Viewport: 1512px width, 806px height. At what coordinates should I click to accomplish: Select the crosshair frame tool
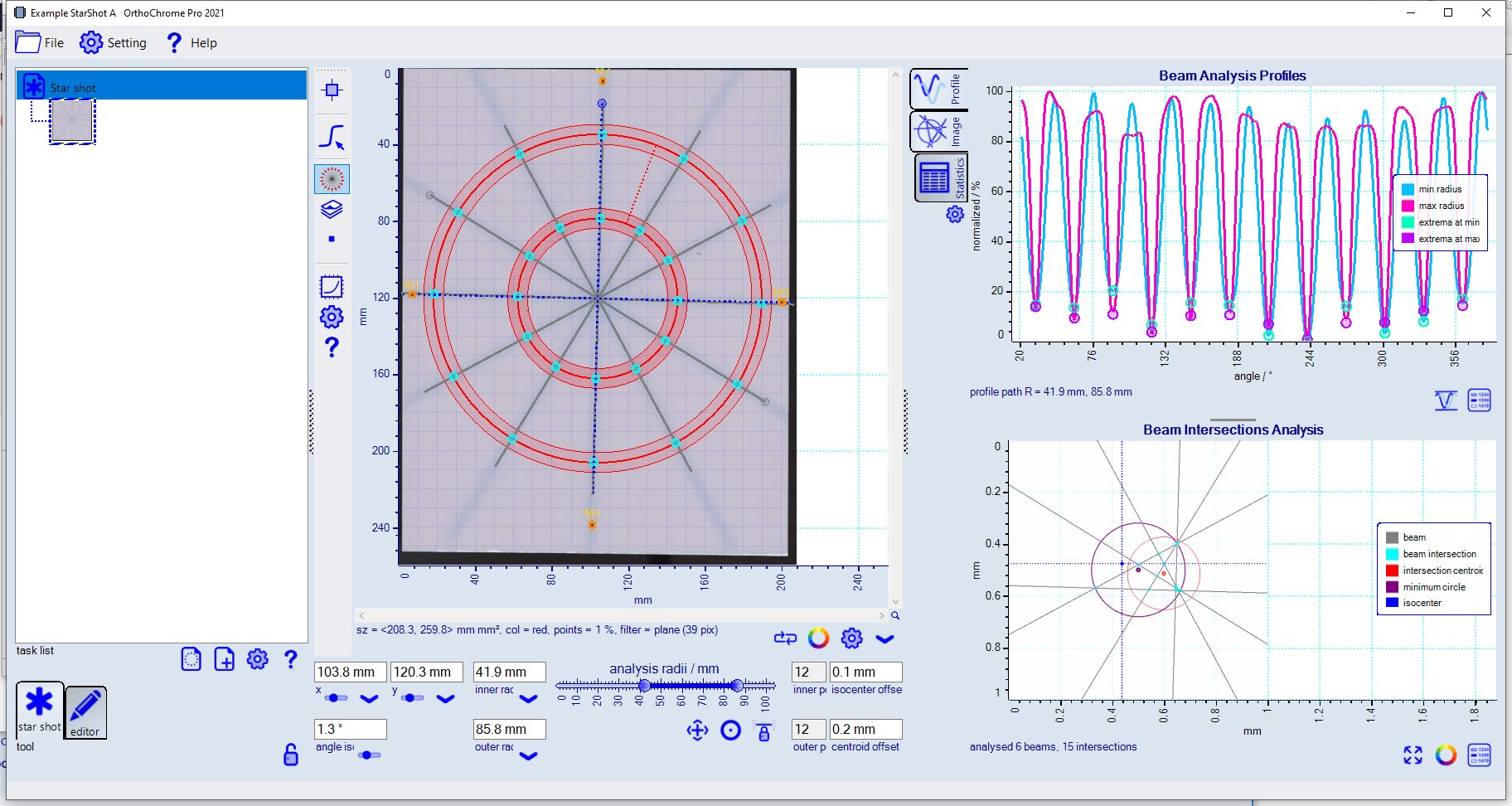click(x=332, y=90)
